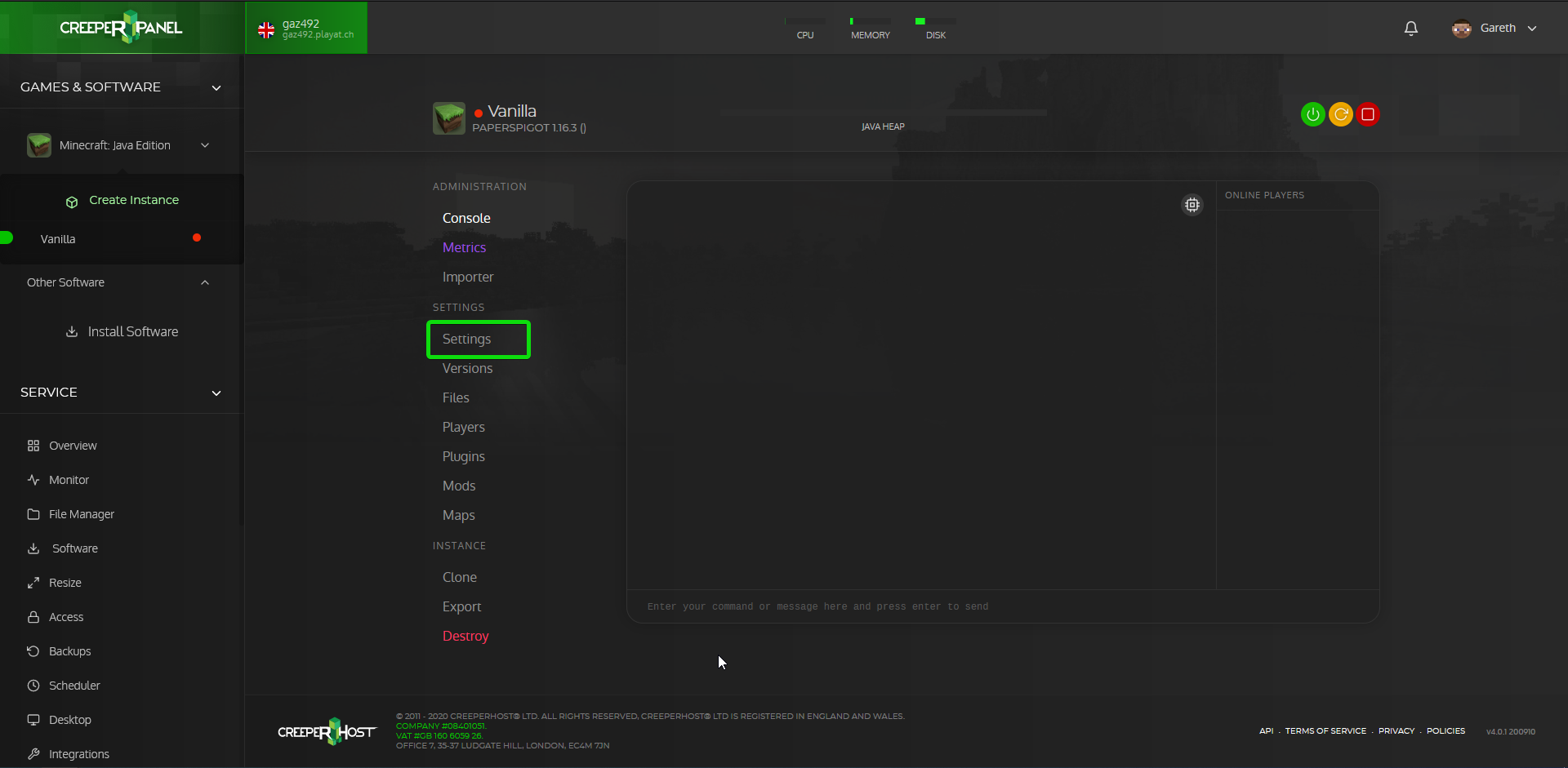Select Clone under Instance
The width and height of the screenshot is (1568, 768).
460,577
